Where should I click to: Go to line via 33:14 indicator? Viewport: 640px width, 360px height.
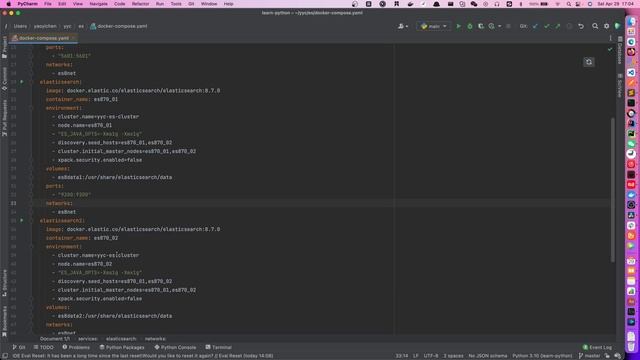point(402,356)
